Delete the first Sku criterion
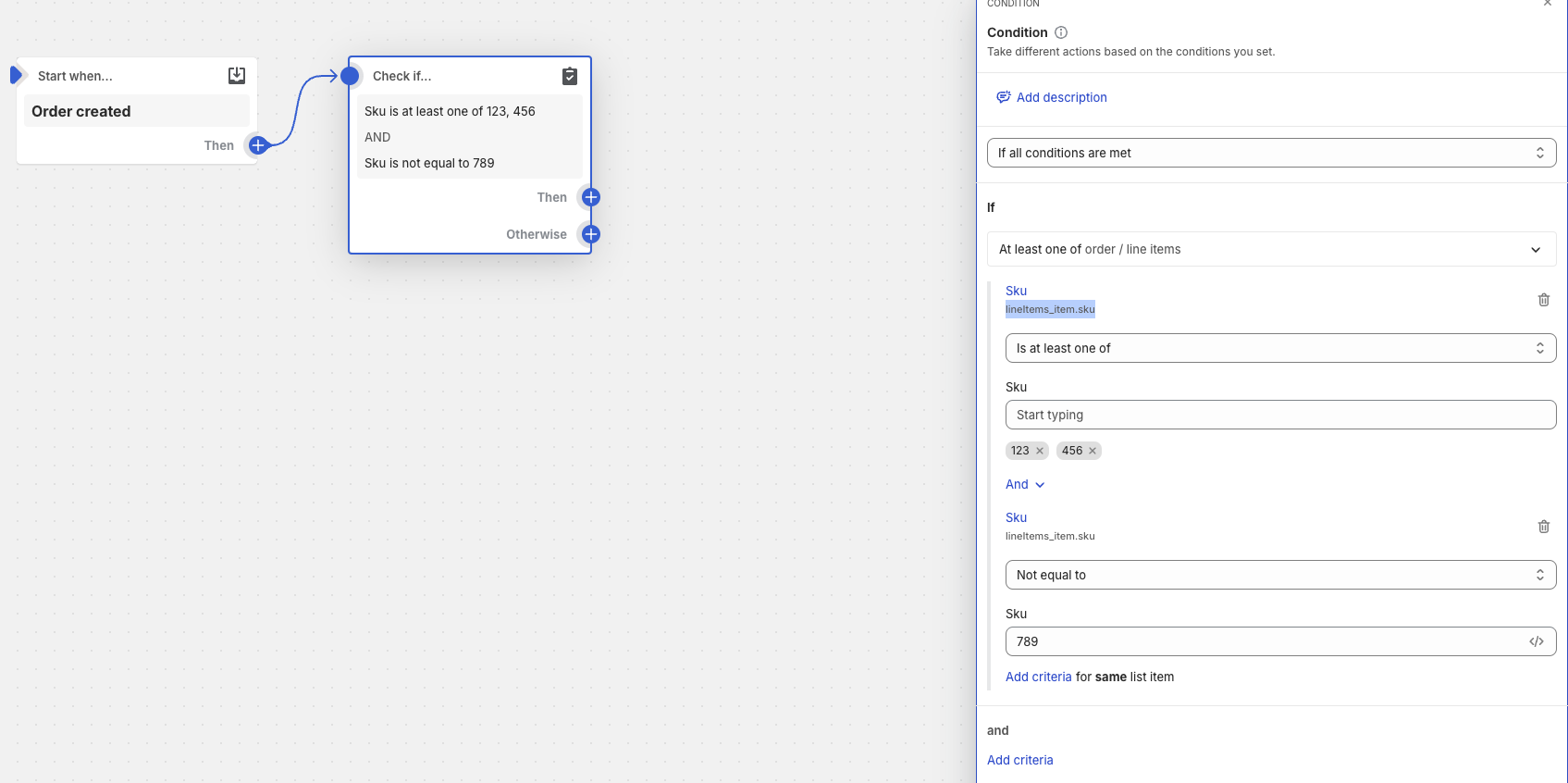Image resolution: width=1568 pixels, height=783 pixels. 1543,300
